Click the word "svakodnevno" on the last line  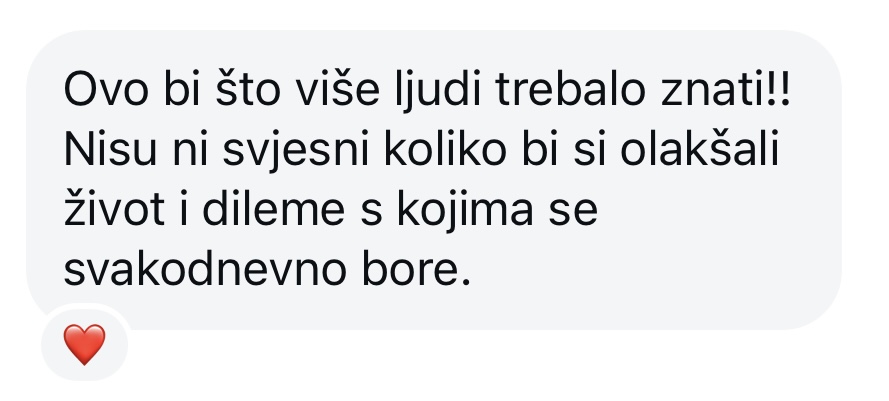click(205, 269)
